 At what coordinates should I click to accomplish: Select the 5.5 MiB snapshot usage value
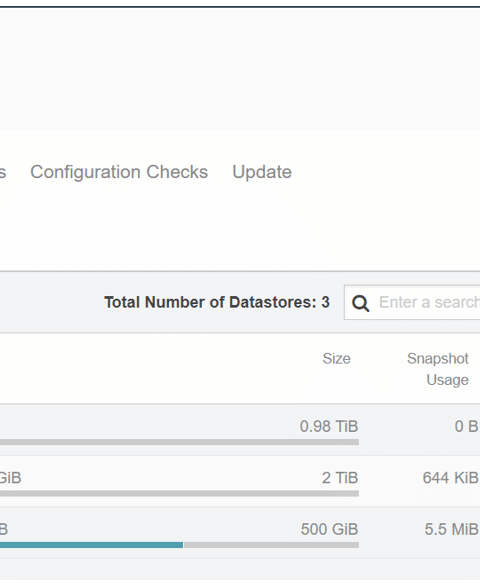(451, 529)
